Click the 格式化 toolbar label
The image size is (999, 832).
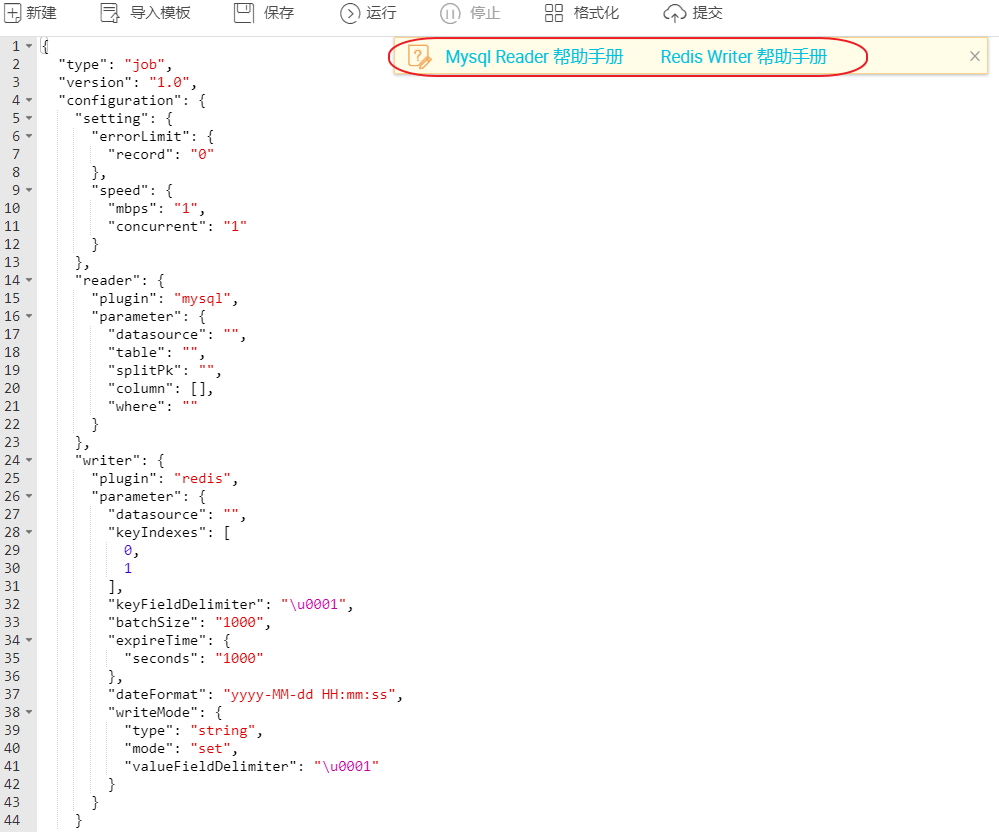[x=596, y=13]
